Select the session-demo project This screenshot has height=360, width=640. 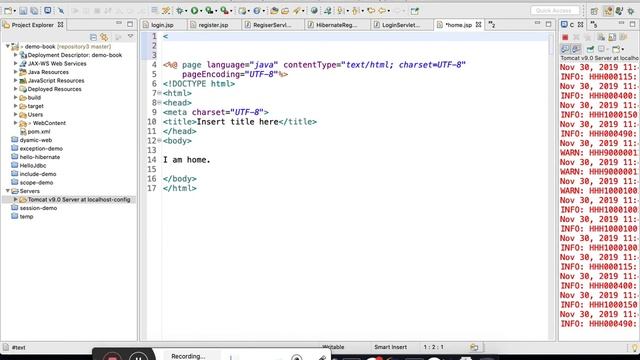[x=38, y=208]
